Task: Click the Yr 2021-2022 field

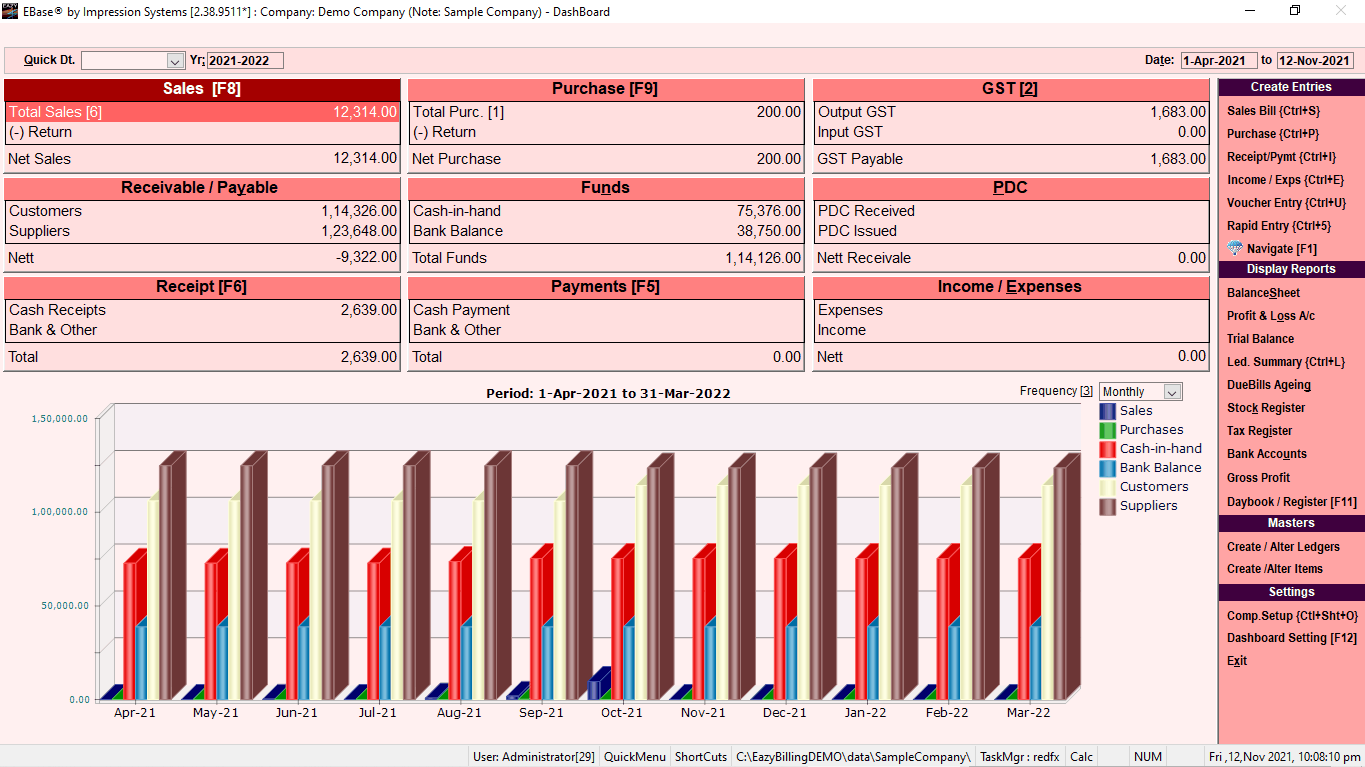Action: [x=245, y=61]
